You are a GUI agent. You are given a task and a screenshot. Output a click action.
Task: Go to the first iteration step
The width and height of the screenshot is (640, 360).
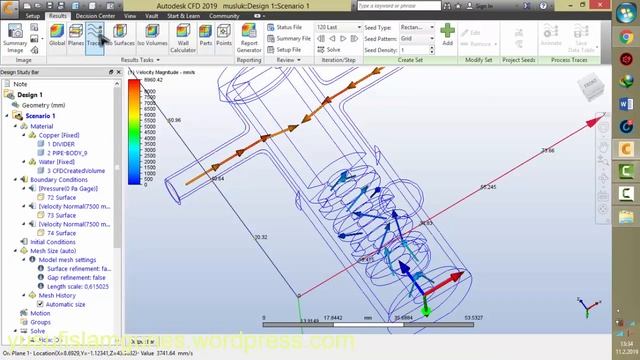pos(321,38)
